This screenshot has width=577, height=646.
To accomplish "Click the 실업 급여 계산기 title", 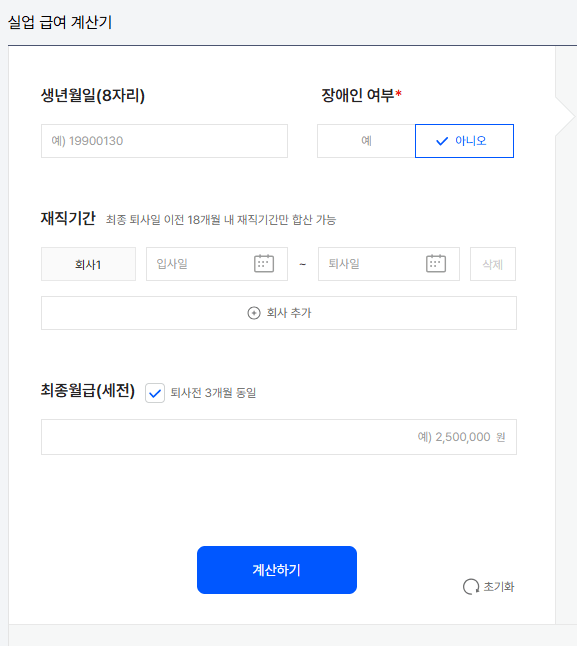I will (60, 22).
